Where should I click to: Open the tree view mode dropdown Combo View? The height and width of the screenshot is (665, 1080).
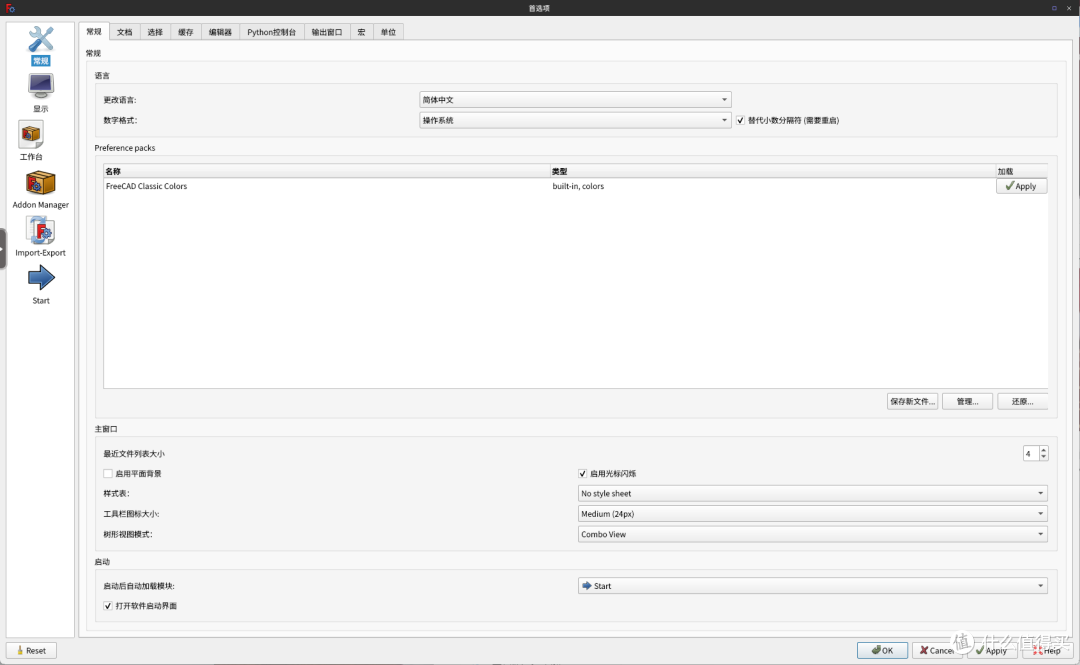click(x=813, y=534)
